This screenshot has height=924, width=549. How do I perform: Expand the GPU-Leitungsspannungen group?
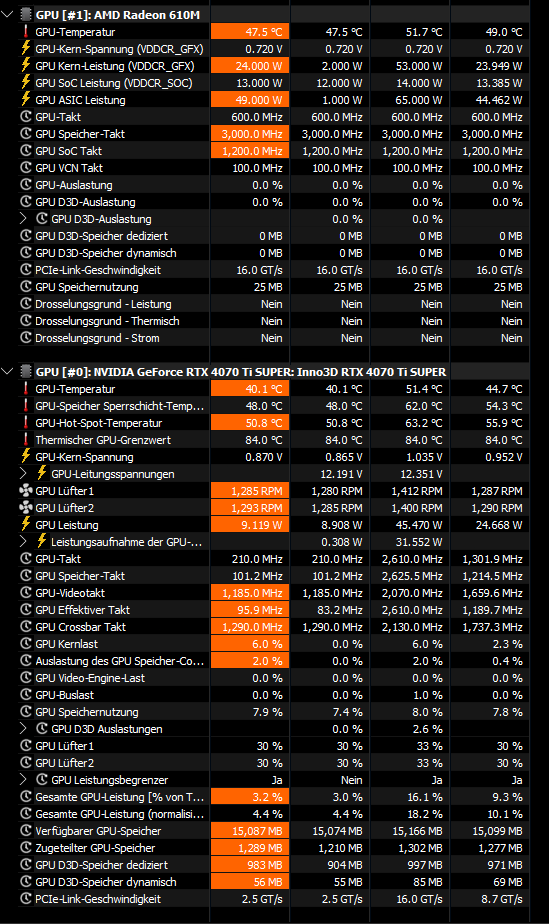(x=23, y=474)
